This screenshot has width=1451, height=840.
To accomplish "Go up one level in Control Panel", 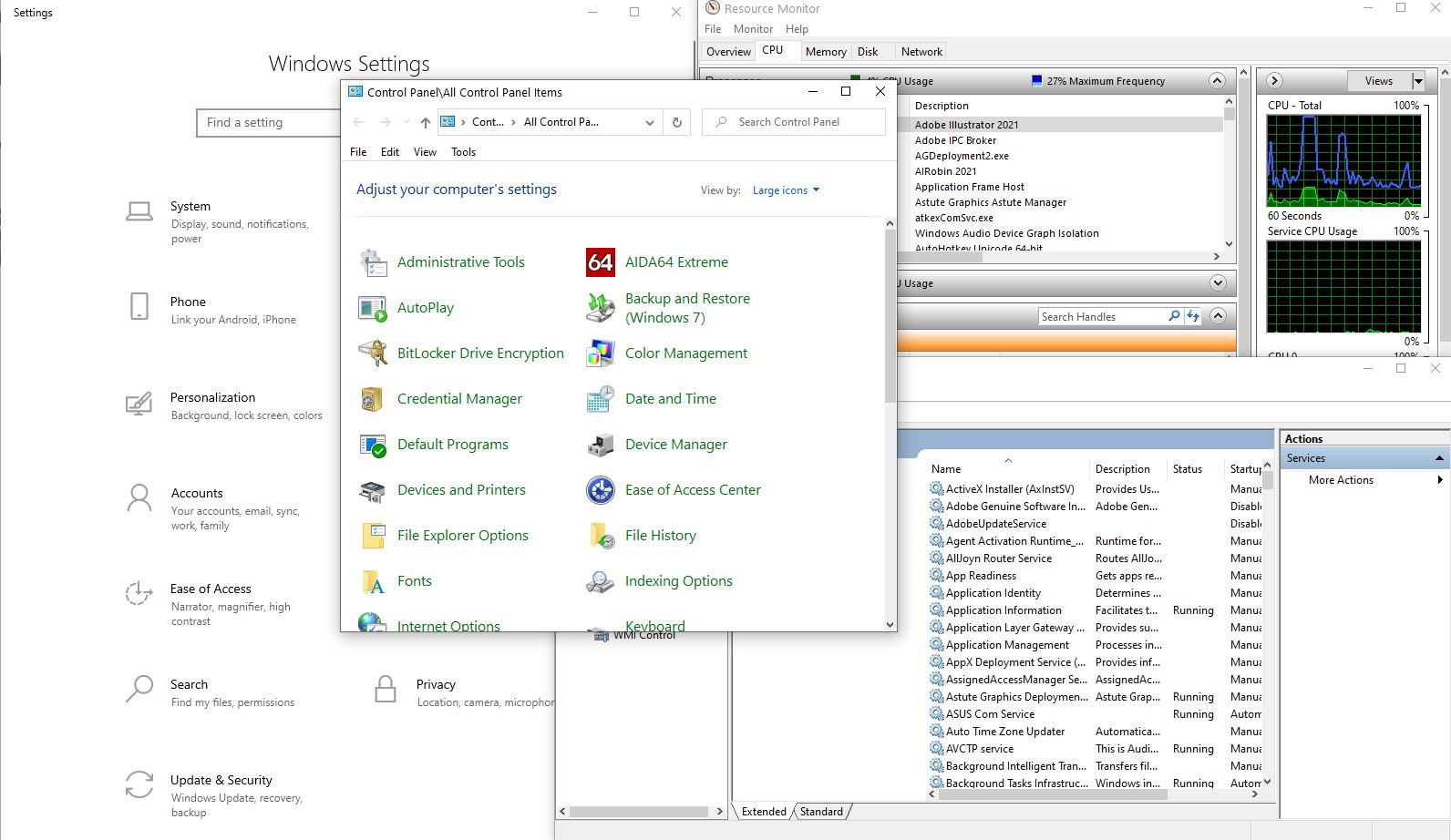I will click(x=425, y=122).
